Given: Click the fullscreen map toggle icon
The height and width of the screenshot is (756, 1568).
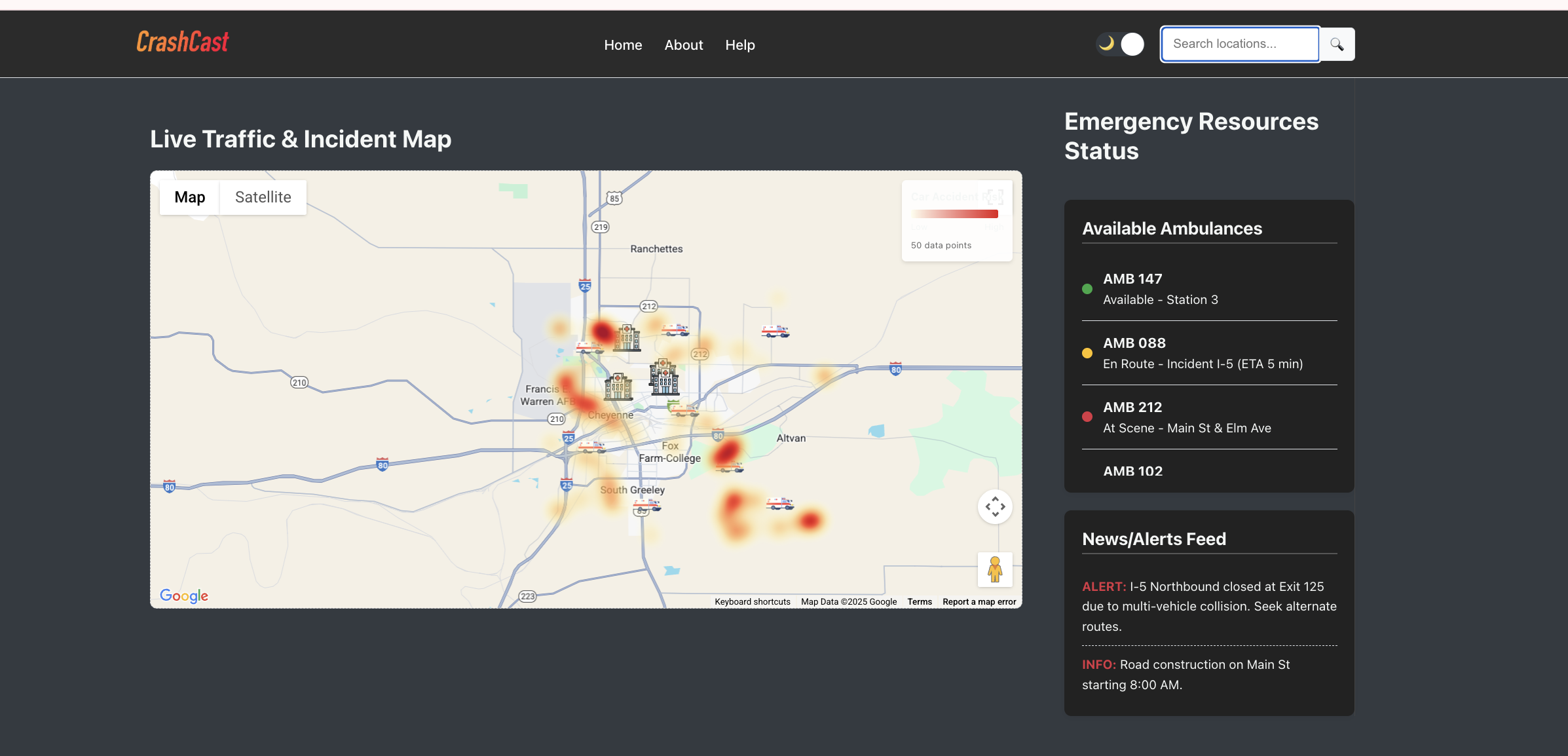Looking at the screenshot, I should (995, 197).
